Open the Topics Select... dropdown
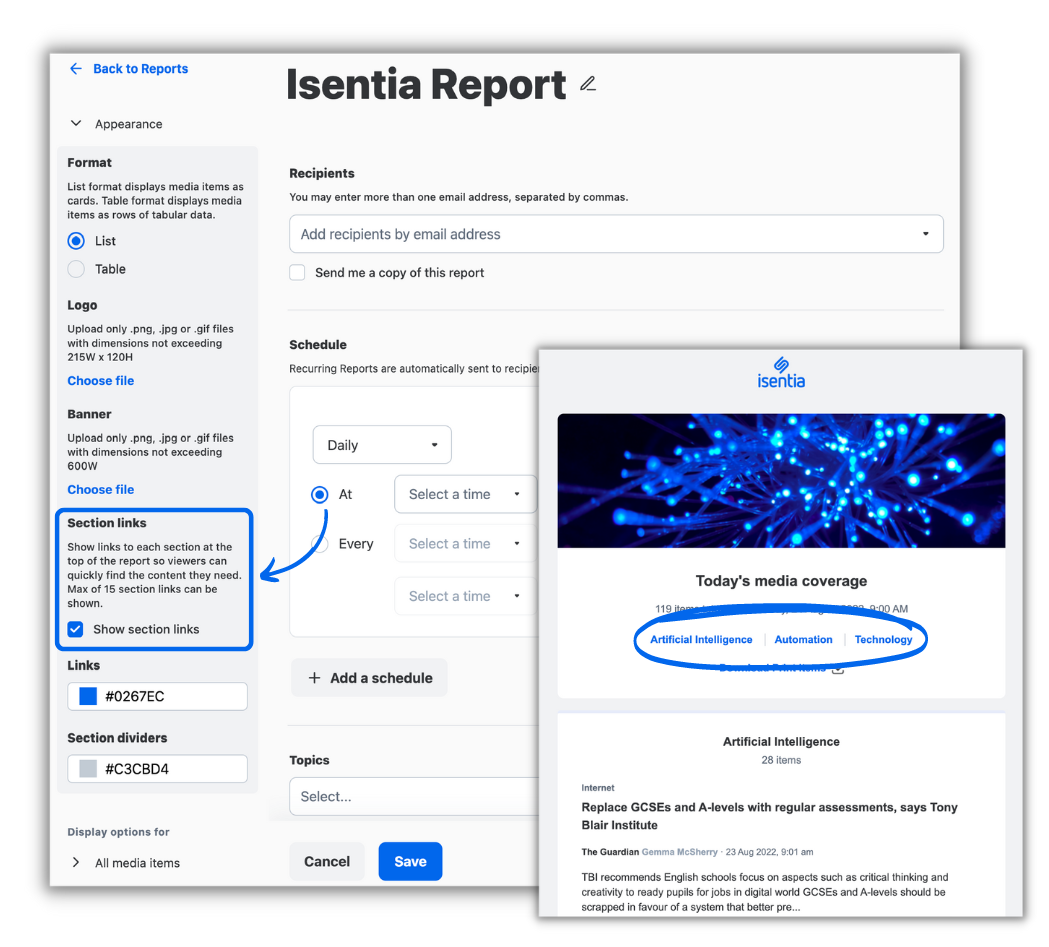 tap(414, 797)
